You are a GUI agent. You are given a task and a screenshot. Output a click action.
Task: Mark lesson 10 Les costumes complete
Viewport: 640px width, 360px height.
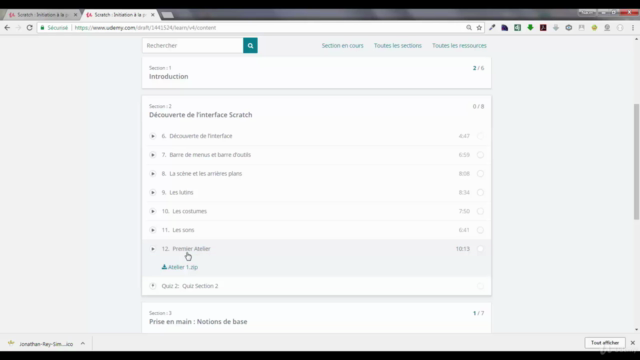point(480,211)
